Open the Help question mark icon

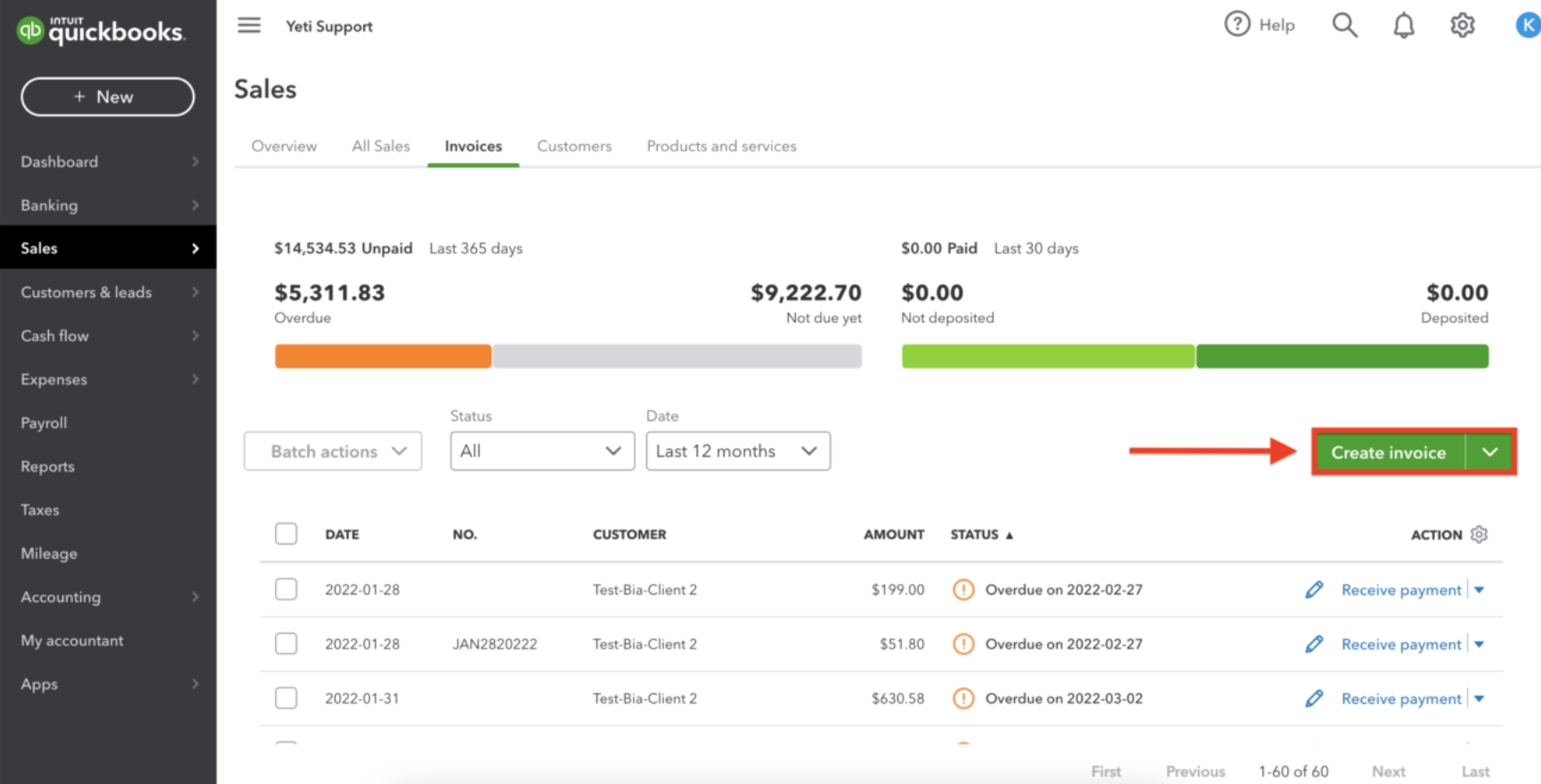coord(1237,24)
